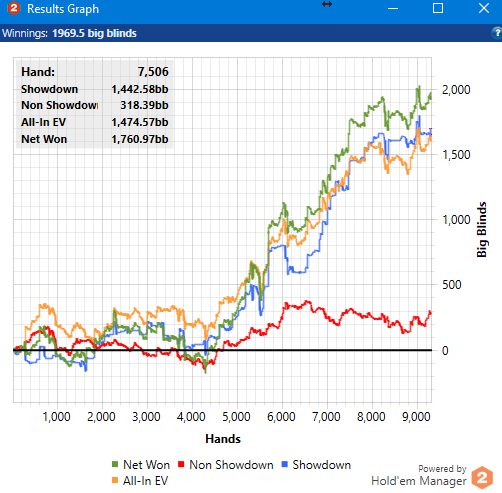The image size is (502, 493).
Task: Click the Net Won value in the stats box
Action: 140,139
